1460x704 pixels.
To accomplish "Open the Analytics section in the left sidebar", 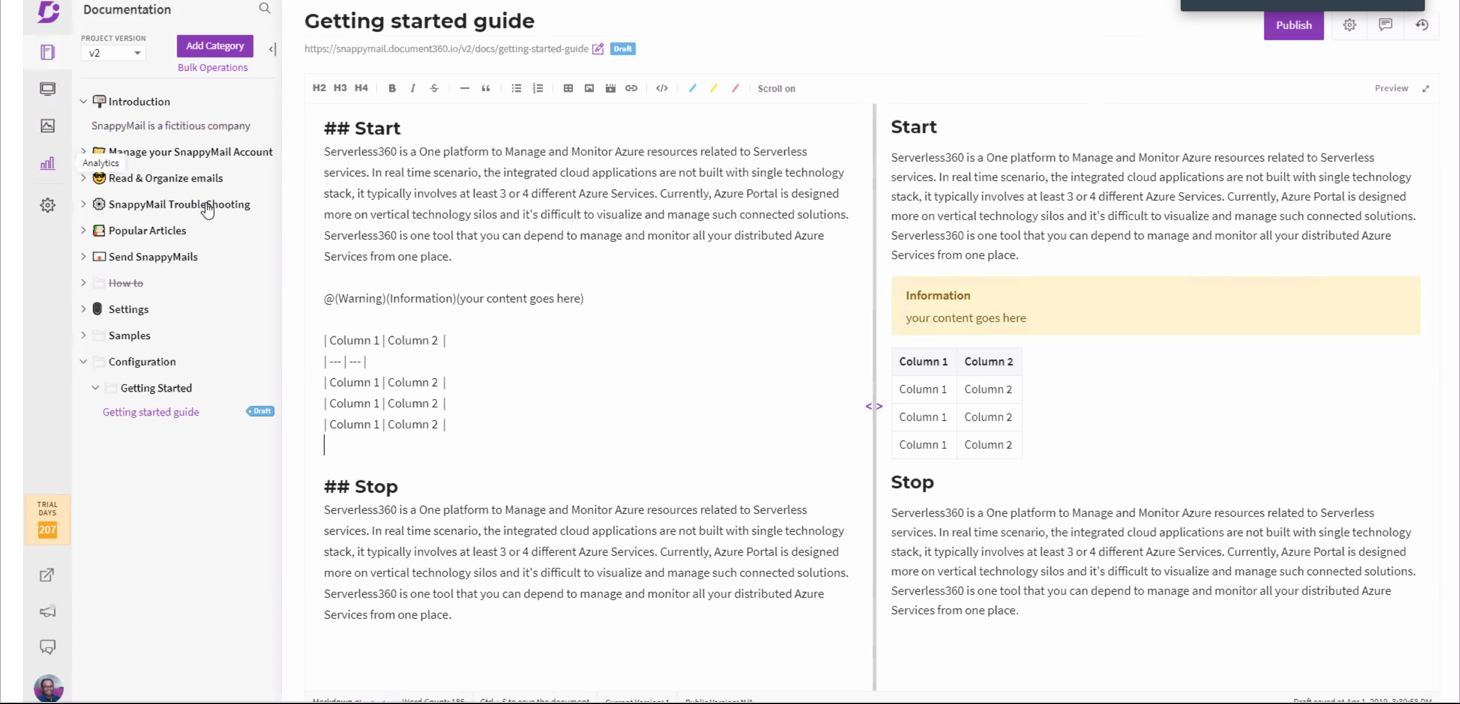I will click(x=47, y=163).
